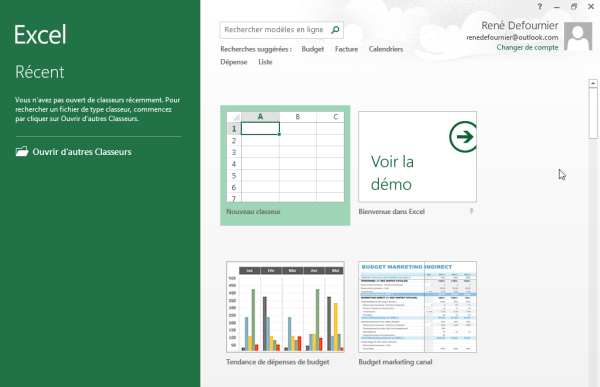Viewport: 600px width, 387px height.
Task: Click the folder icon for Ouvrir d'autres Classeurs
Action: (x=22, y=152)
